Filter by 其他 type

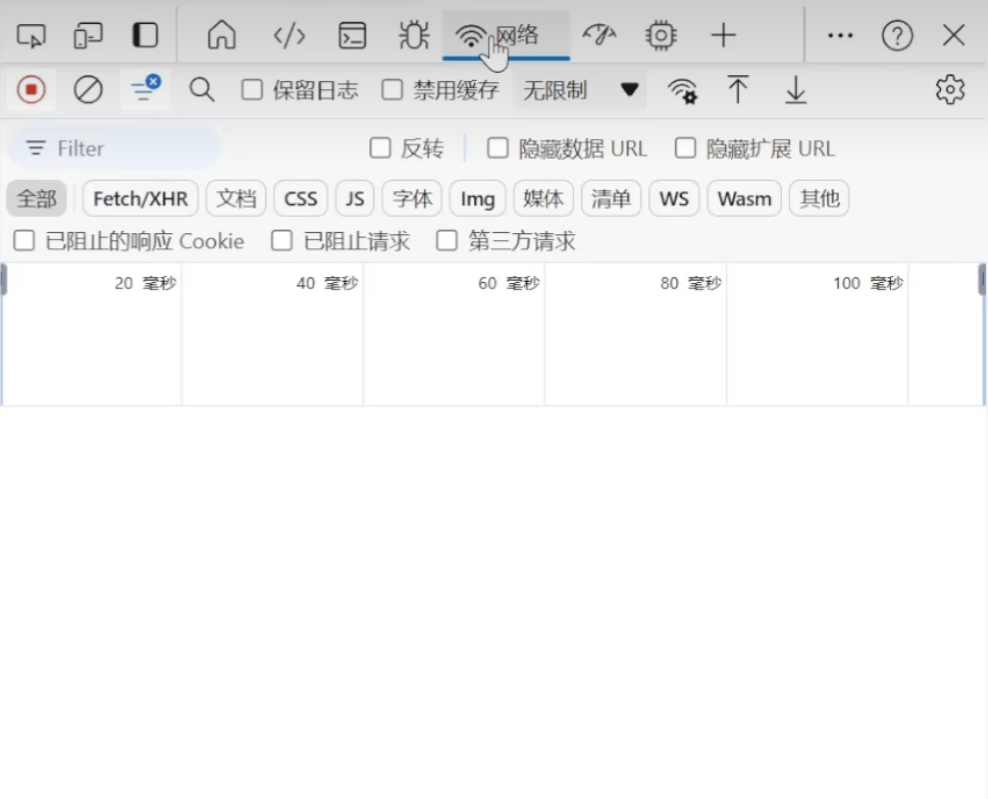click(819, 198)
